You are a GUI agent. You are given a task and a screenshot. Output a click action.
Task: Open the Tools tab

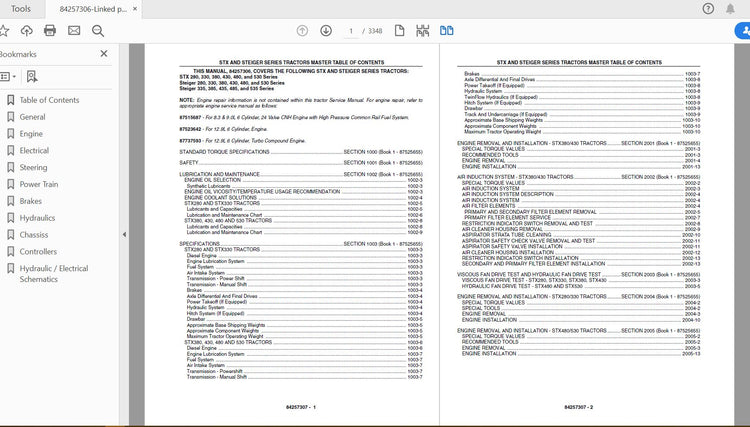coord(21,9)
